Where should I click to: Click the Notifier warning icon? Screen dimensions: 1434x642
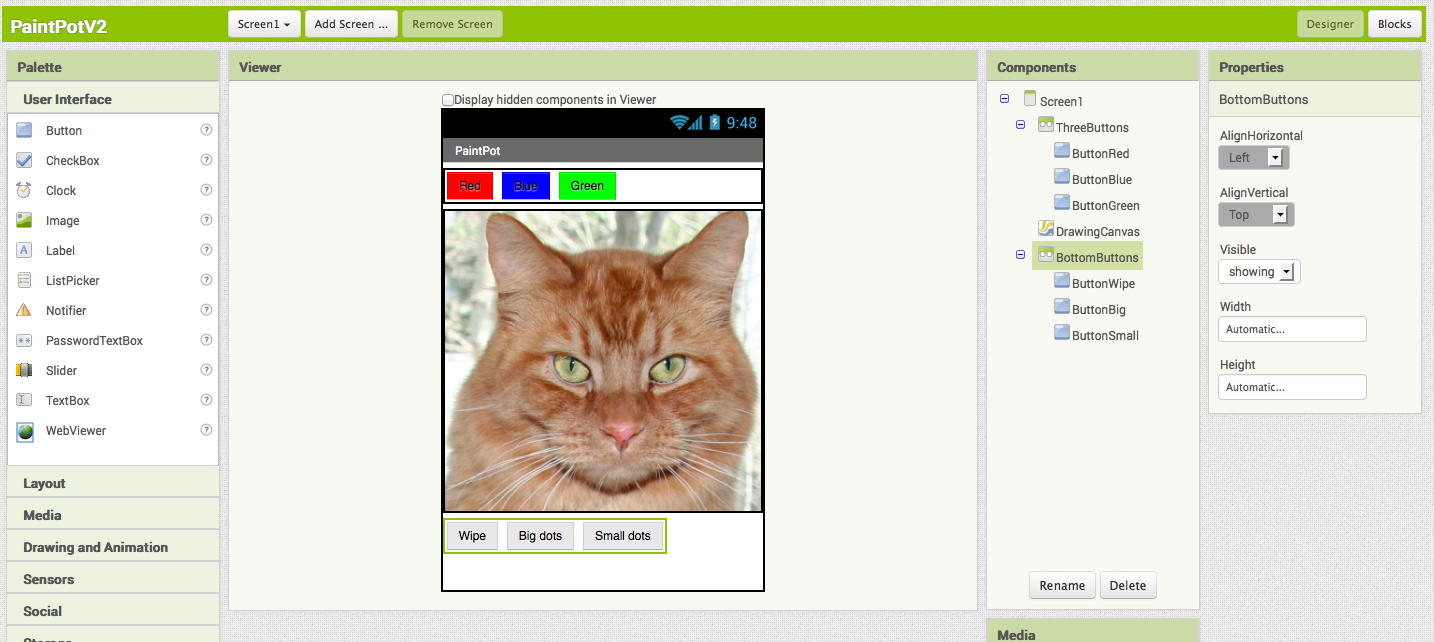coord(25,311)
